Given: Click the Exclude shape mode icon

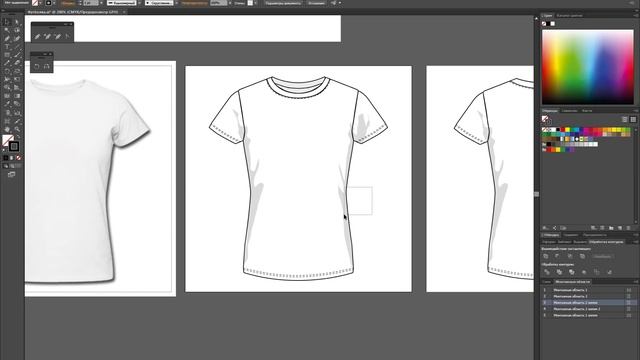Looking at the screenshot, I should (582, 256).
